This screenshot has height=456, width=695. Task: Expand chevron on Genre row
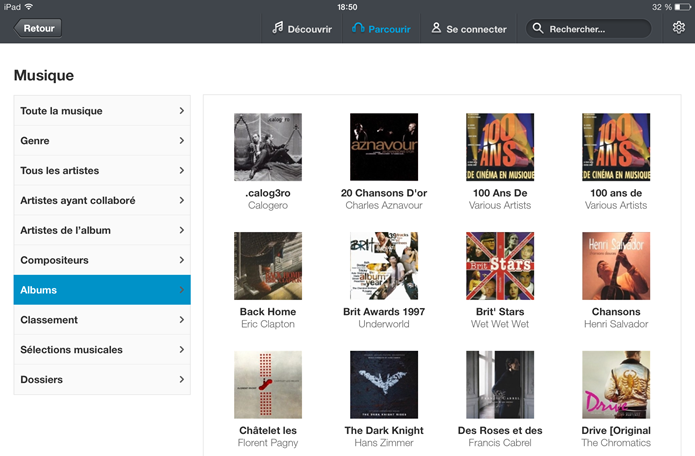coord(182,140)
